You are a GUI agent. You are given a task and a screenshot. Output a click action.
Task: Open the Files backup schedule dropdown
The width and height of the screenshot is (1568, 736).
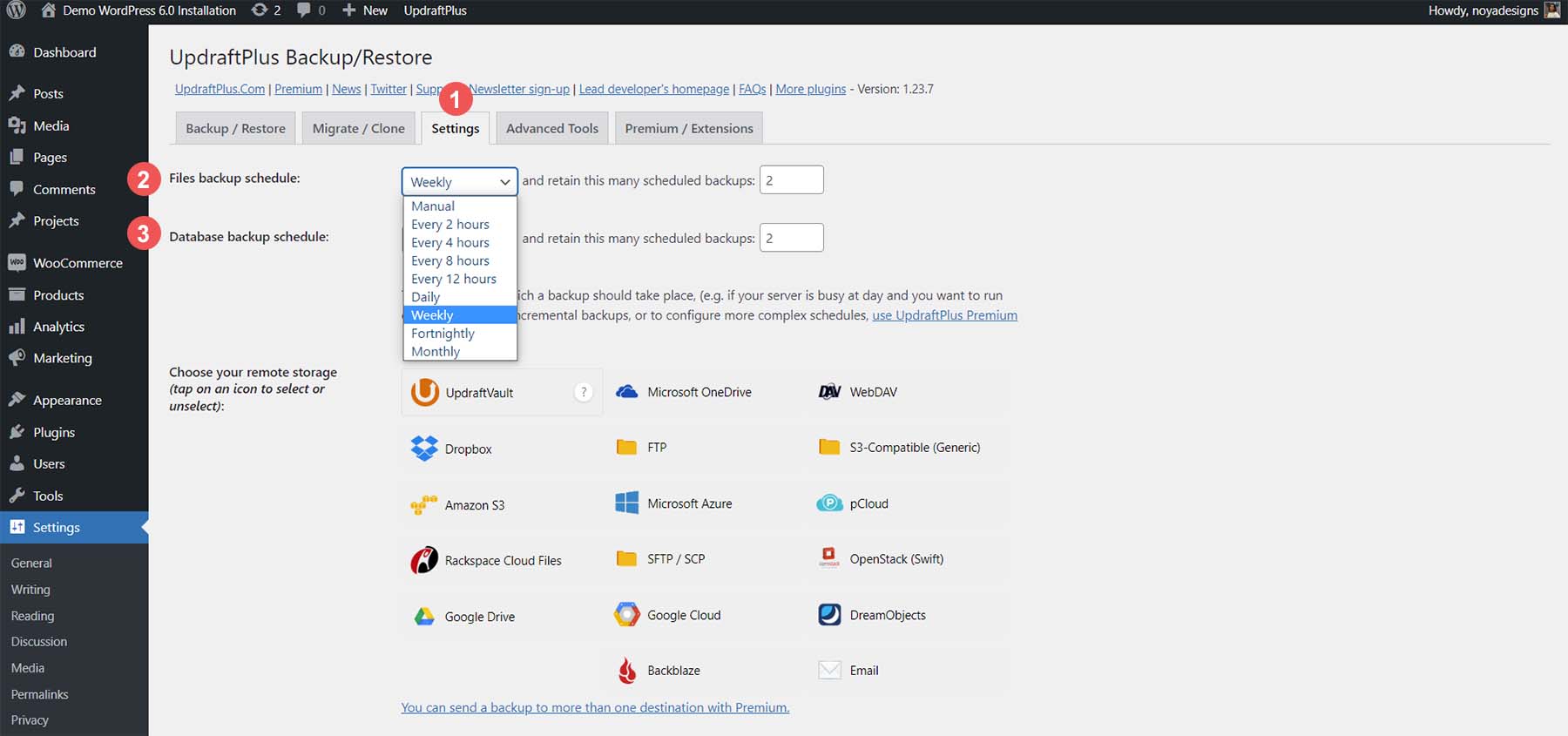(459, 181)
